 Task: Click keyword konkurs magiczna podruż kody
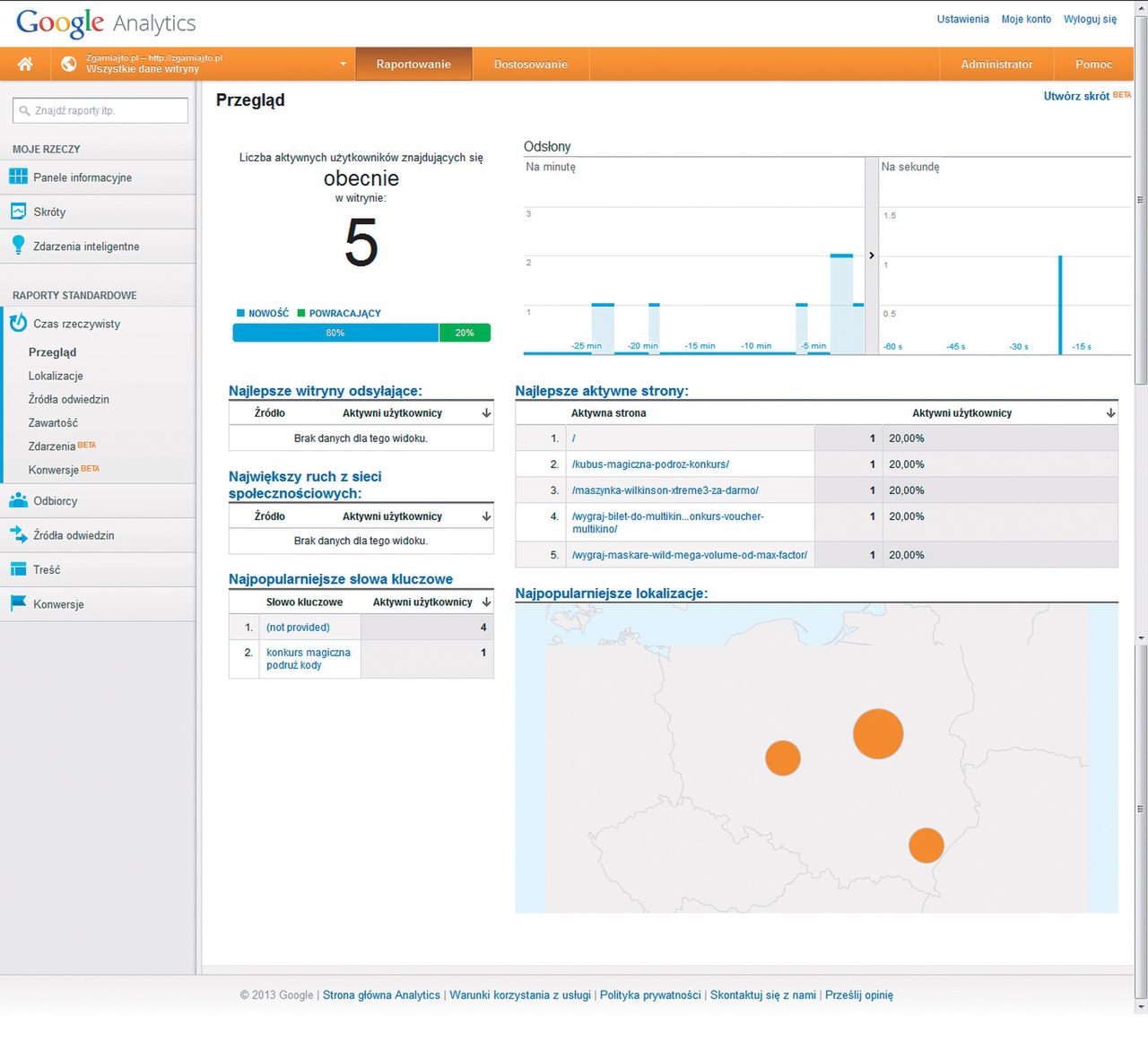(308, 659)
